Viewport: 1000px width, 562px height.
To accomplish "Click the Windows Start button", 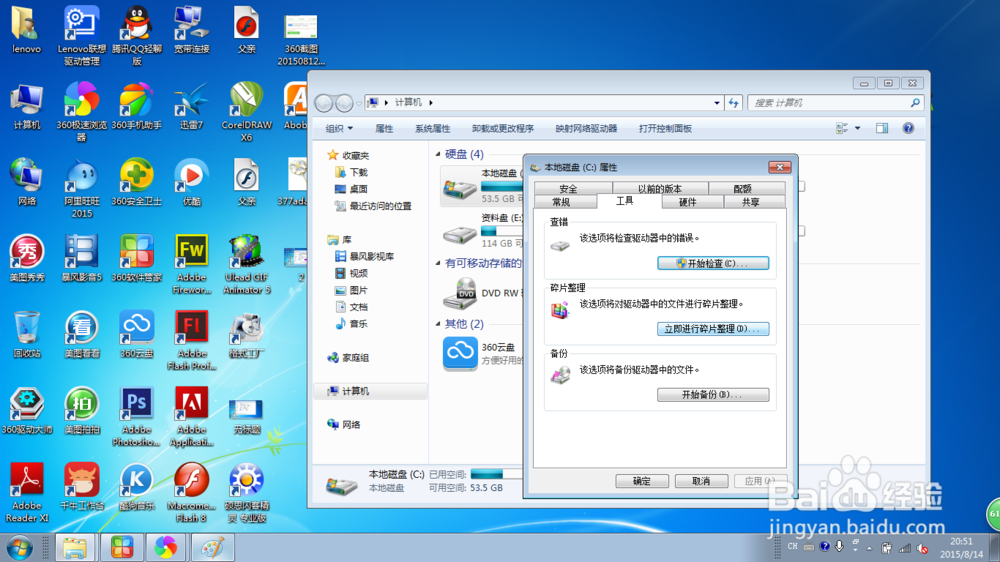I will point(18,548).
